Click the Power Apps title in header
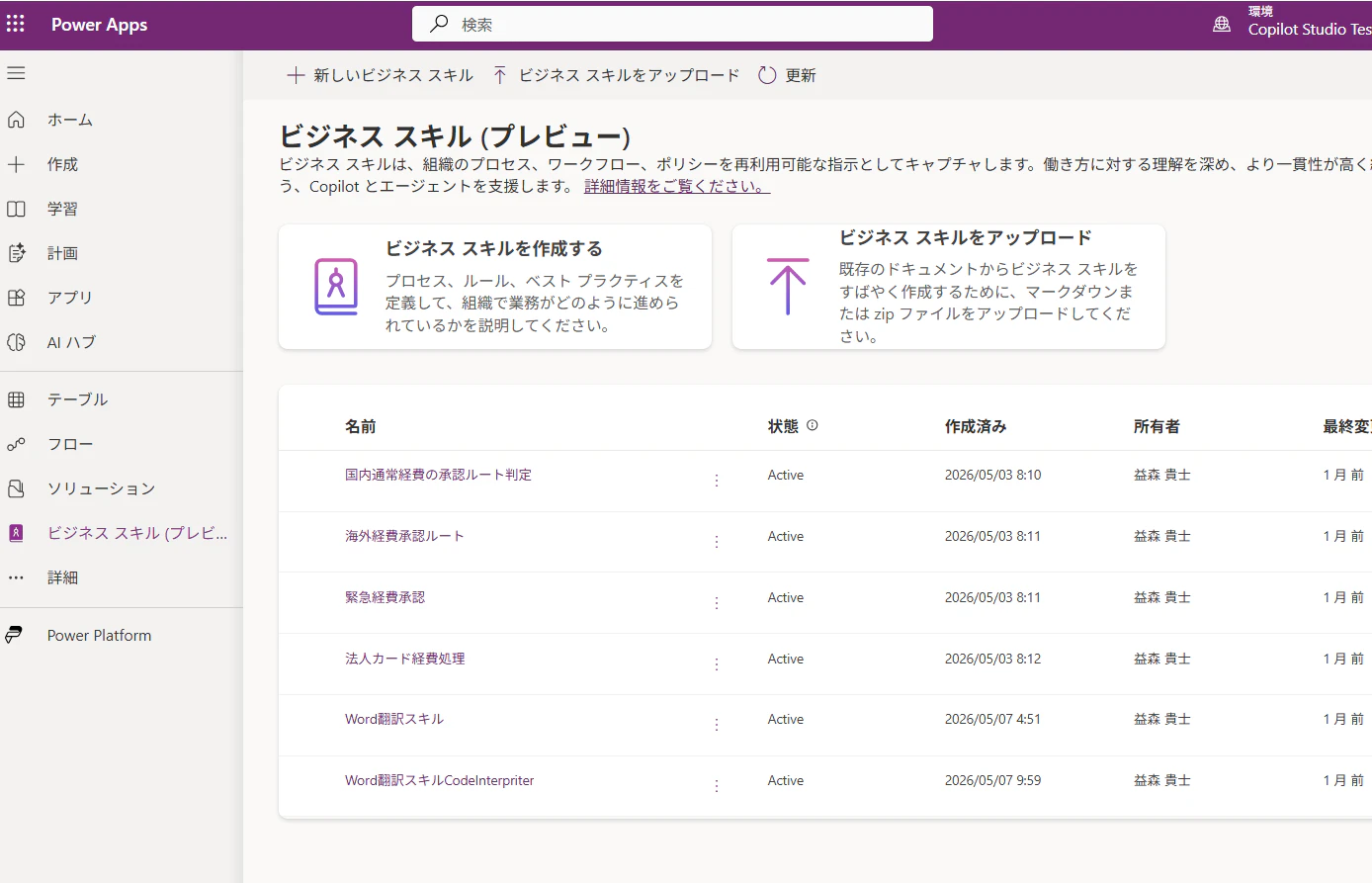This screenshot has height=883, width=1372. 99,25
